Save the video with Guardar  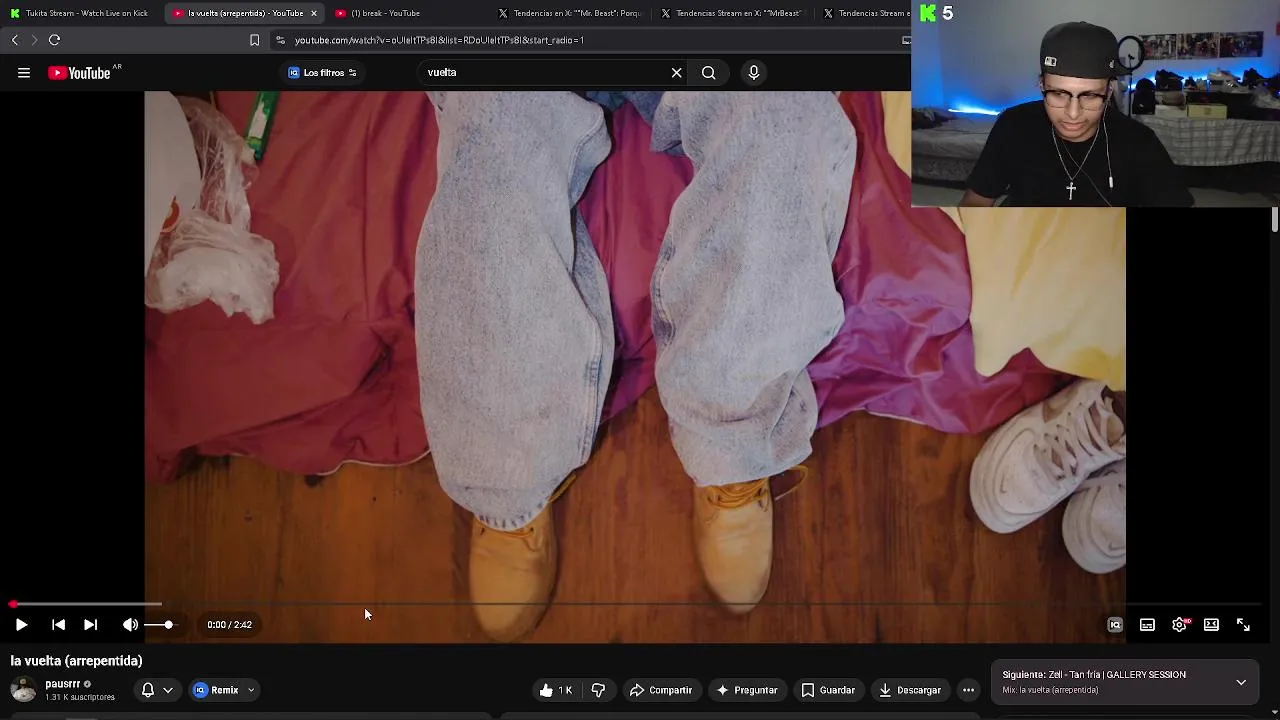pos(827,690)
